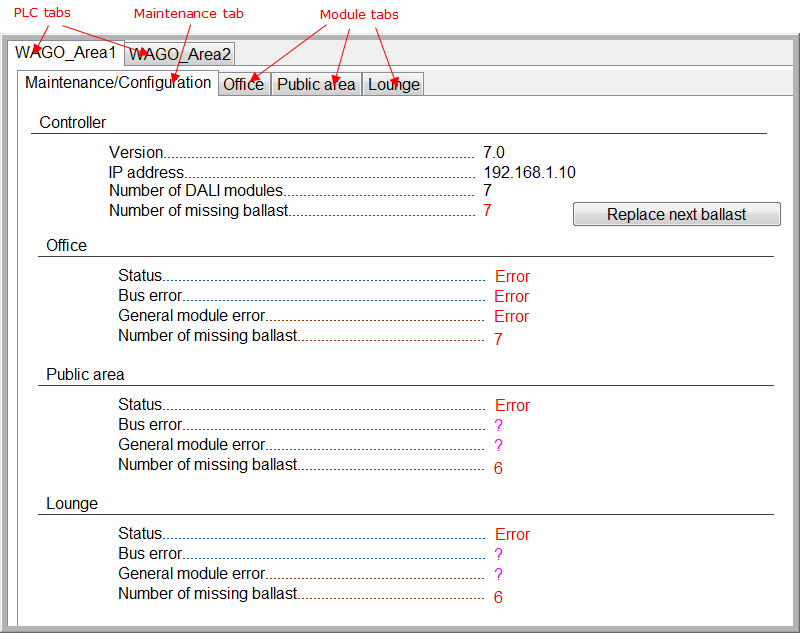
Task: Click the Lounge General module error question mark
Action: (x=498, y=575)
